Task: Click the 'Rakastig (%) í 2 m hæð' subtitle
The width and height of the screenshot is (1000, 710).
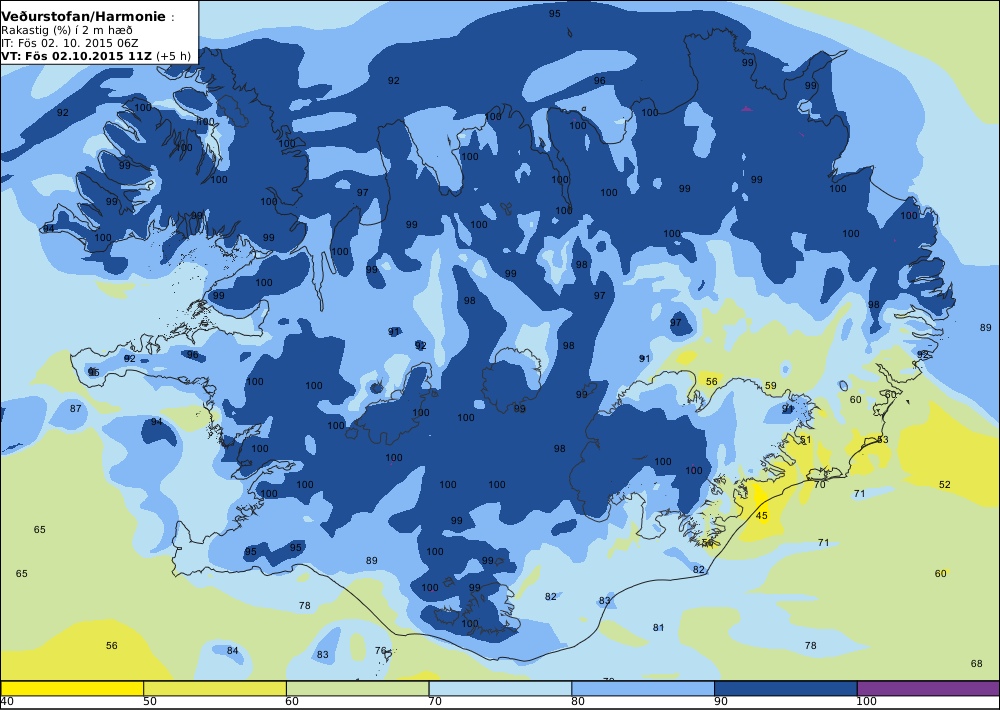Action: [67, 31]
